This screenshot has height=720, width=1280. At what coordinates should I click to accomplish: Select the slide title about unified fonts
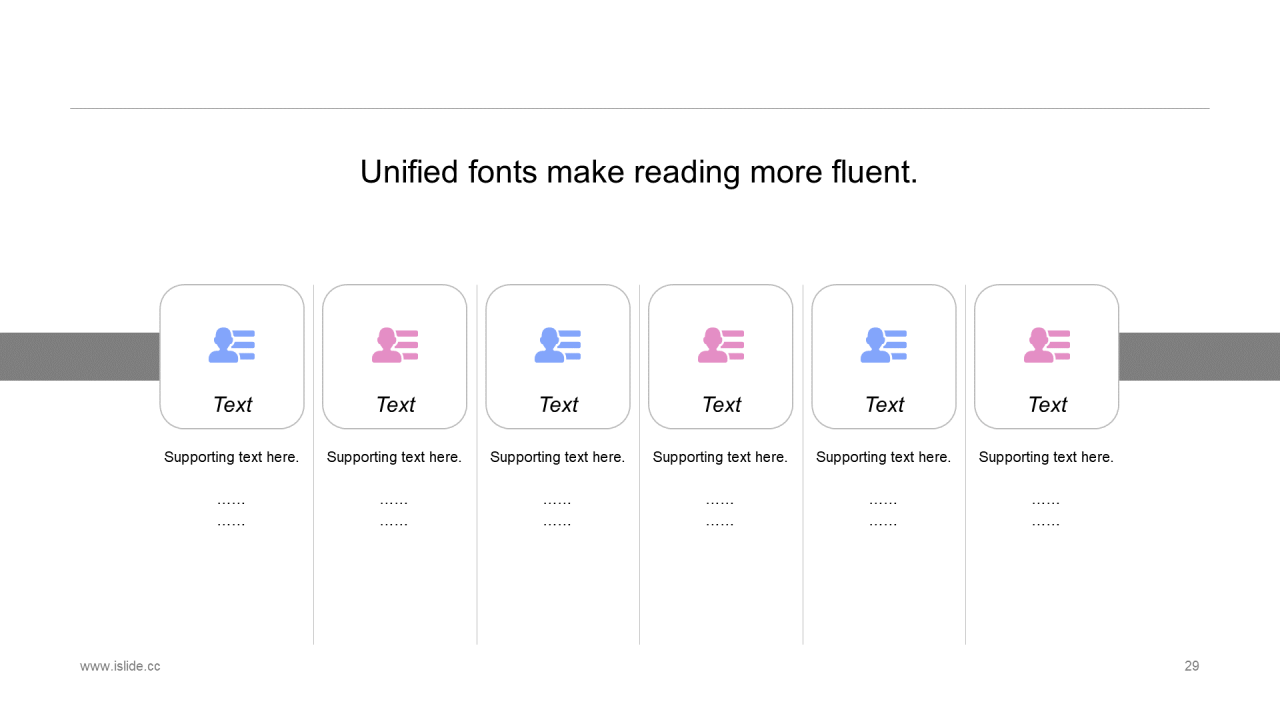tap(639, 172)
